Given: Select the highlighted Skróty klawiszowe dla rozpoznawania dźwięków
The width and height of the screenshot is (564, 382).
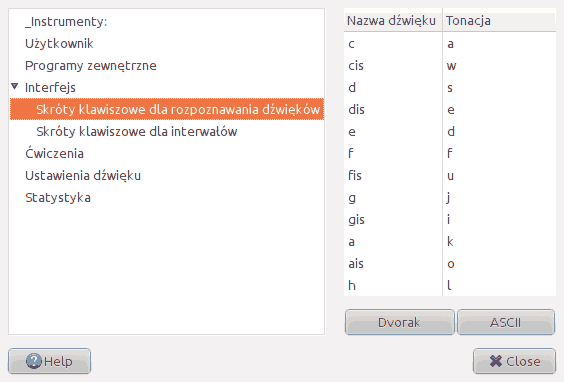Looking at the screenshot, I should tap(167, 109).
